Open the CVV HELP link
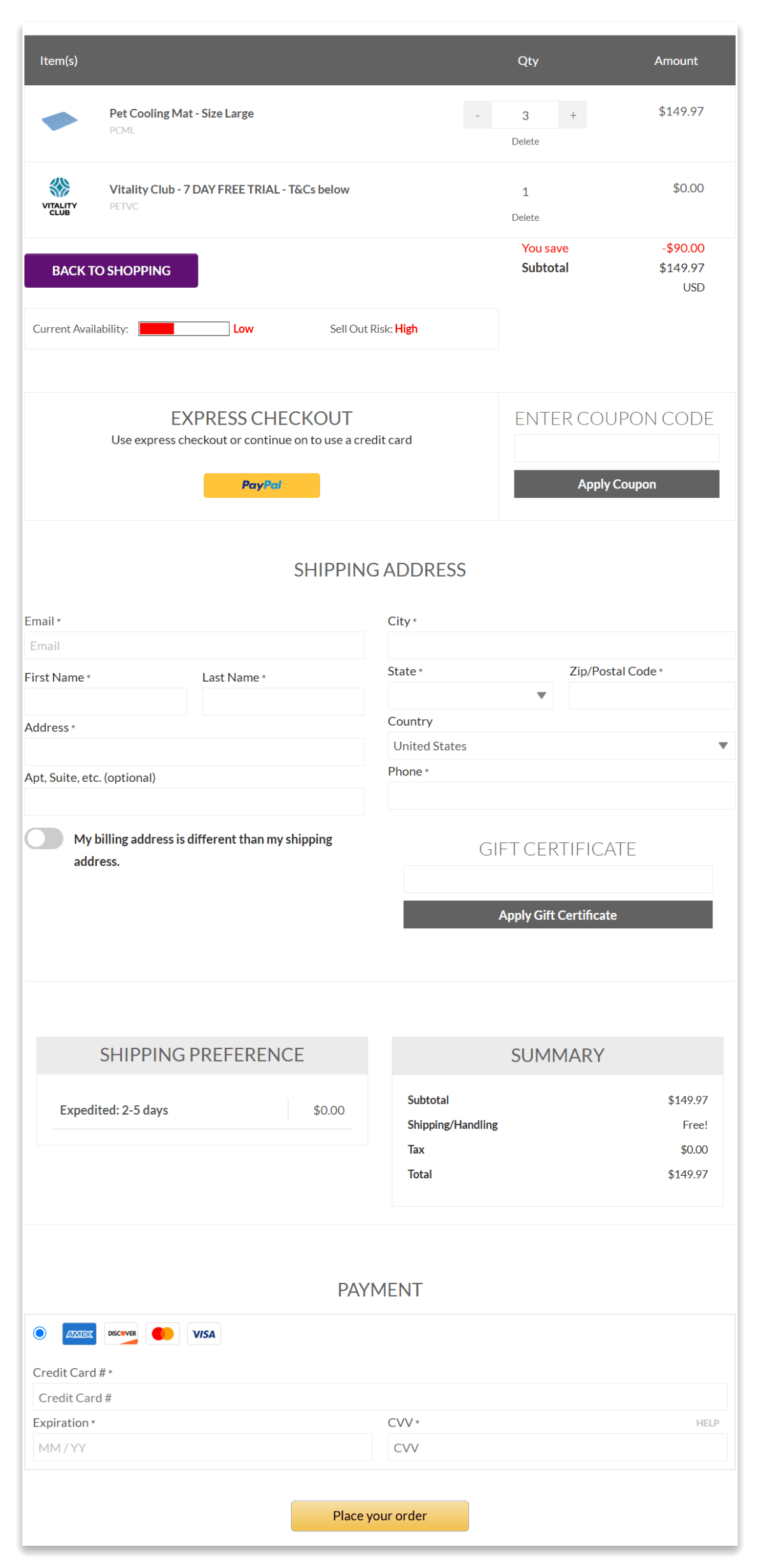The image size is (760, 1568). [x=707, y=1423]
